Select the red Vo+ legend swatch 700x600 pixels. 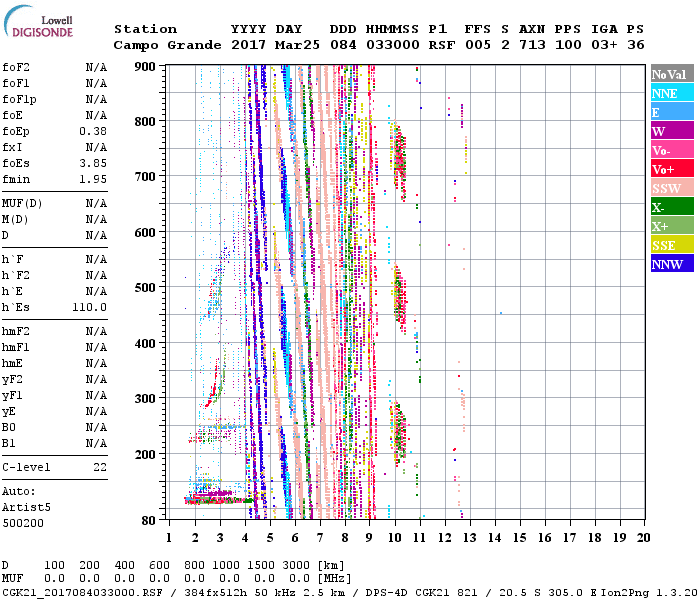point(670,169)
